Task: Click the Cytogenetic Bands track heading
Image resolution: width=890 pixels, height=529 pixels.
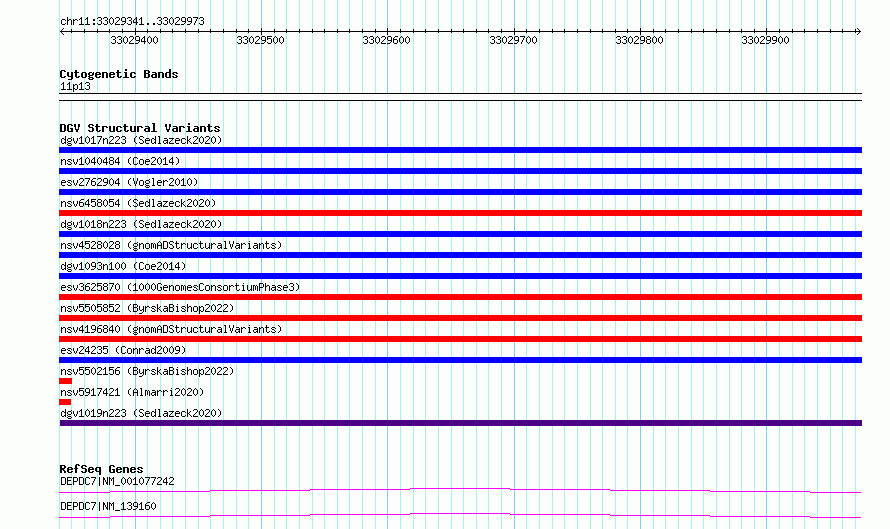Action: 119,74
